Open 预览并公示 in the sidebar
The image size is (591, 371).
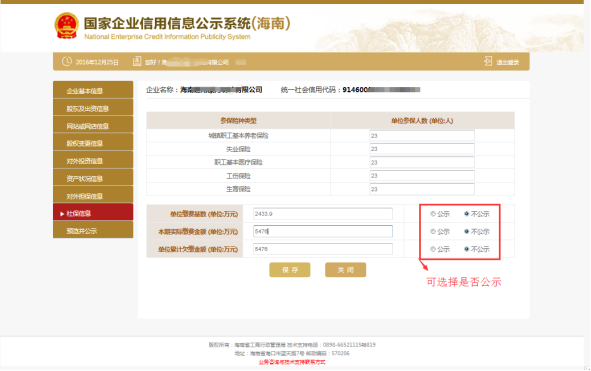(x=93, y=230)
